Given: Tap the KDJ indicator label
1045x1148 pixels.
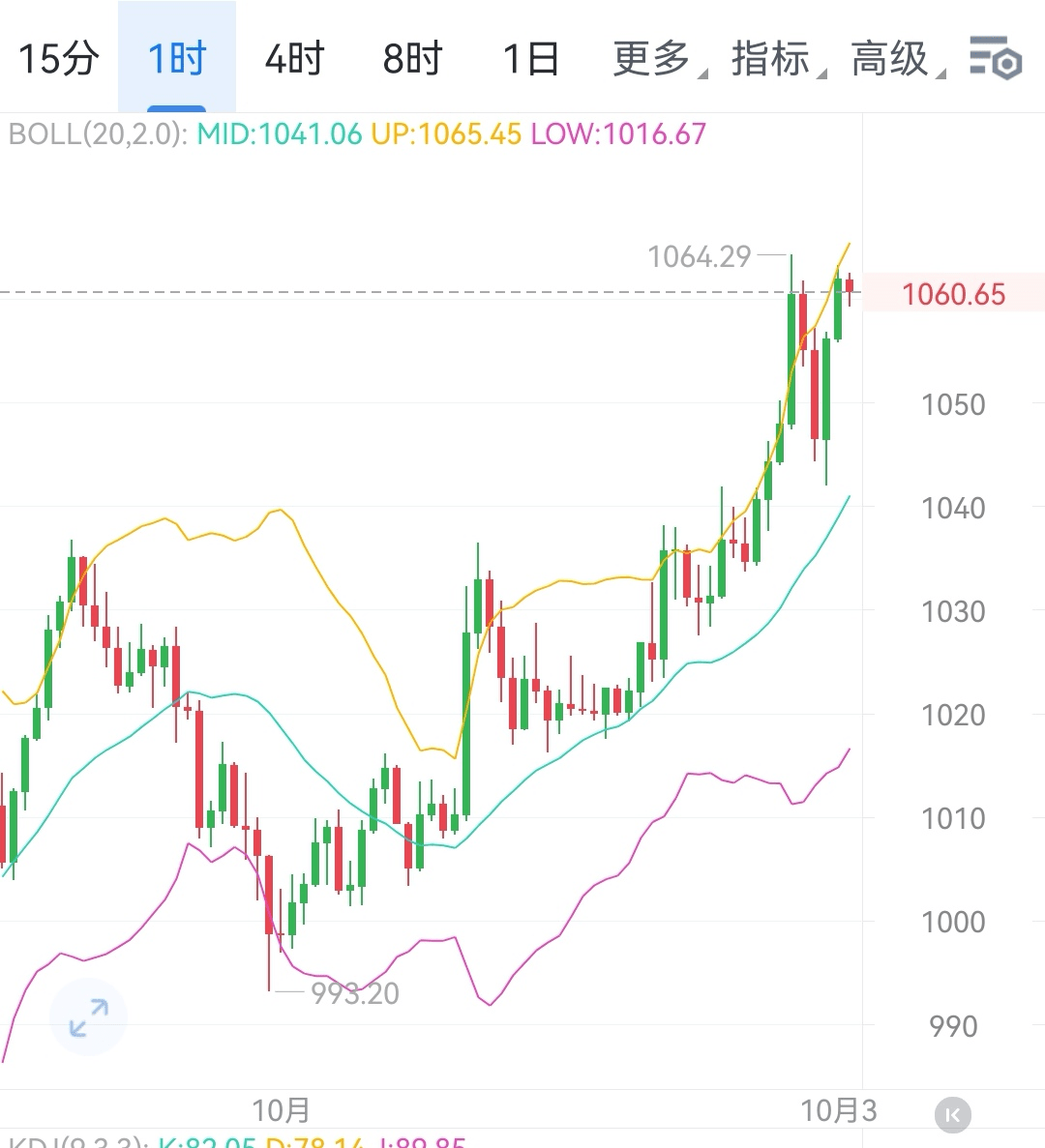Looking at the screenshot, I should (x=73, y=1142).
